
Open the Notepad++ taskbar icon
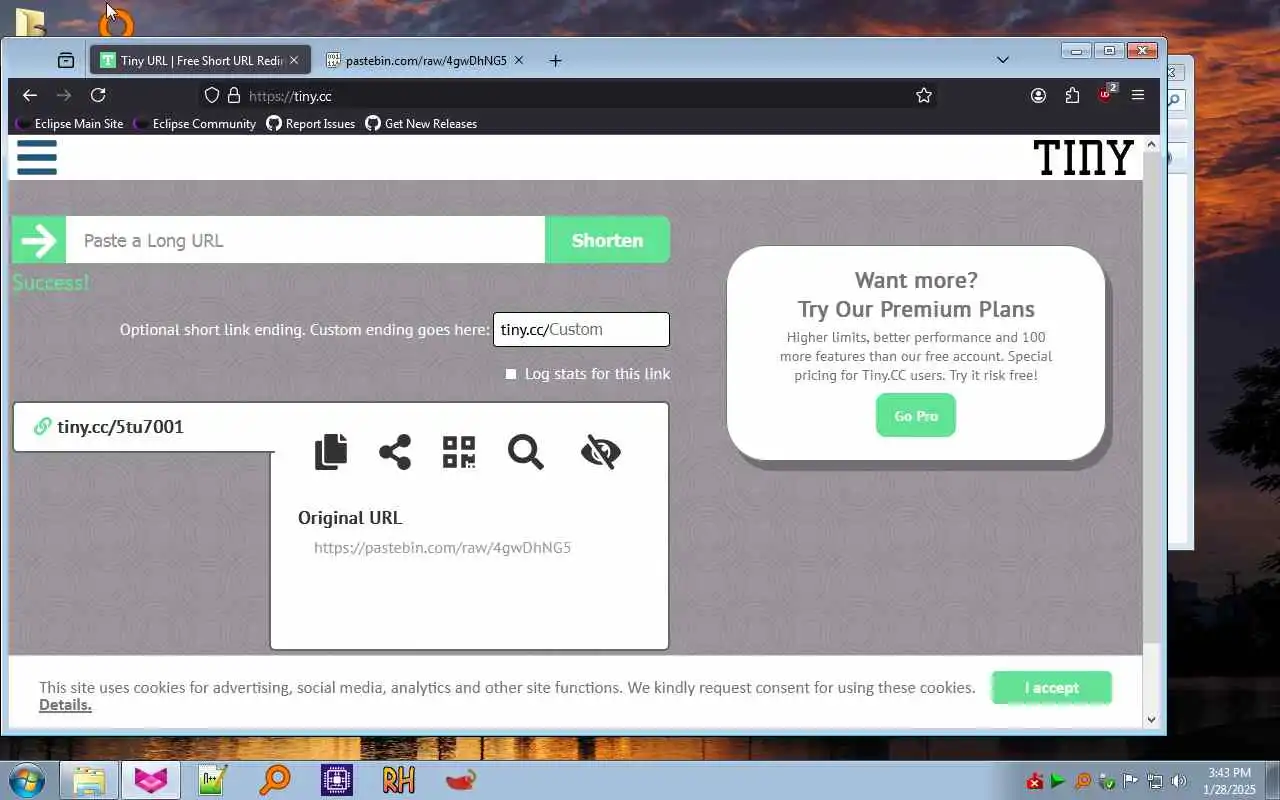(x=212, y=780)
